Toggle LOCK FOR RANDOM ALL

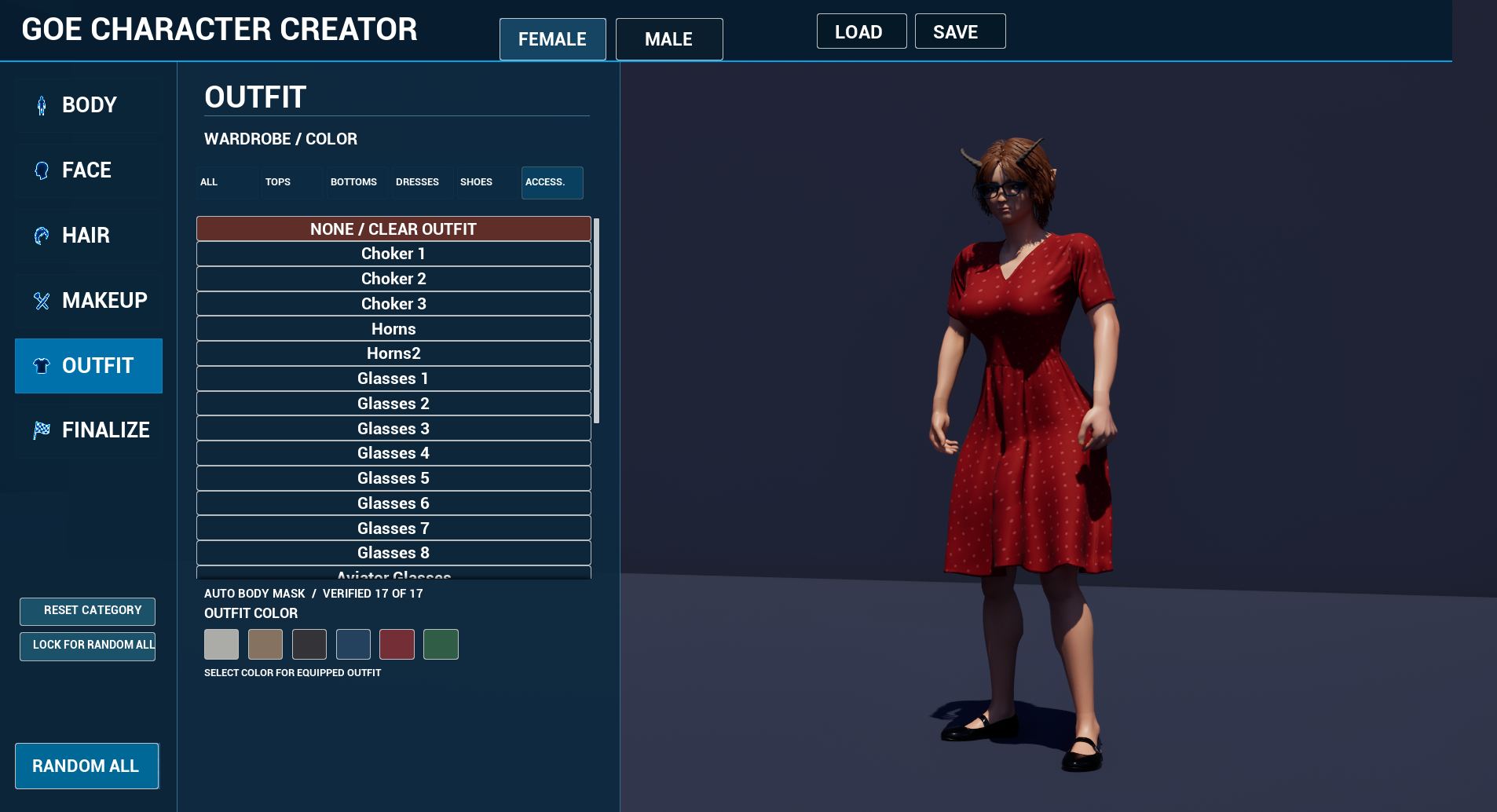(87, 646)
